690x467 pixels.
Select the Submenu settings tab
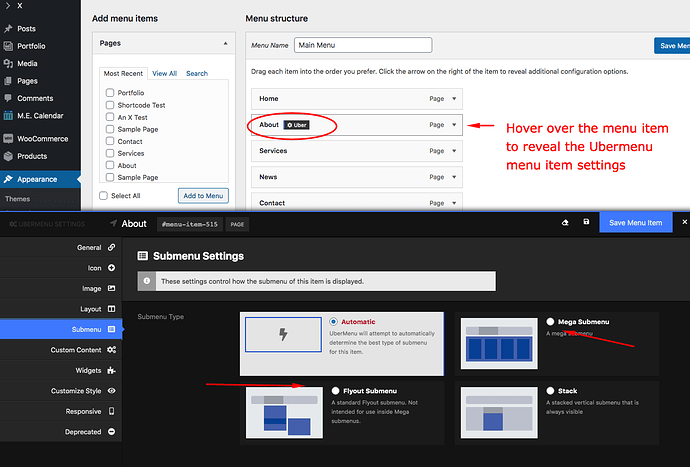click(x=61, y=329)
